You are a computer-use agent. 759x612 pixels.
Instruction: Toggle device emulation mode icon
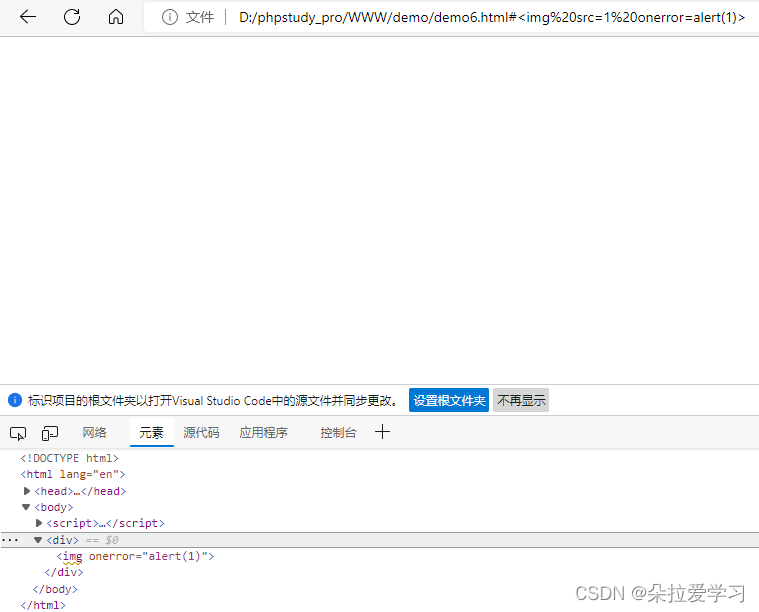pyautogui.click(x=50, y=433)
